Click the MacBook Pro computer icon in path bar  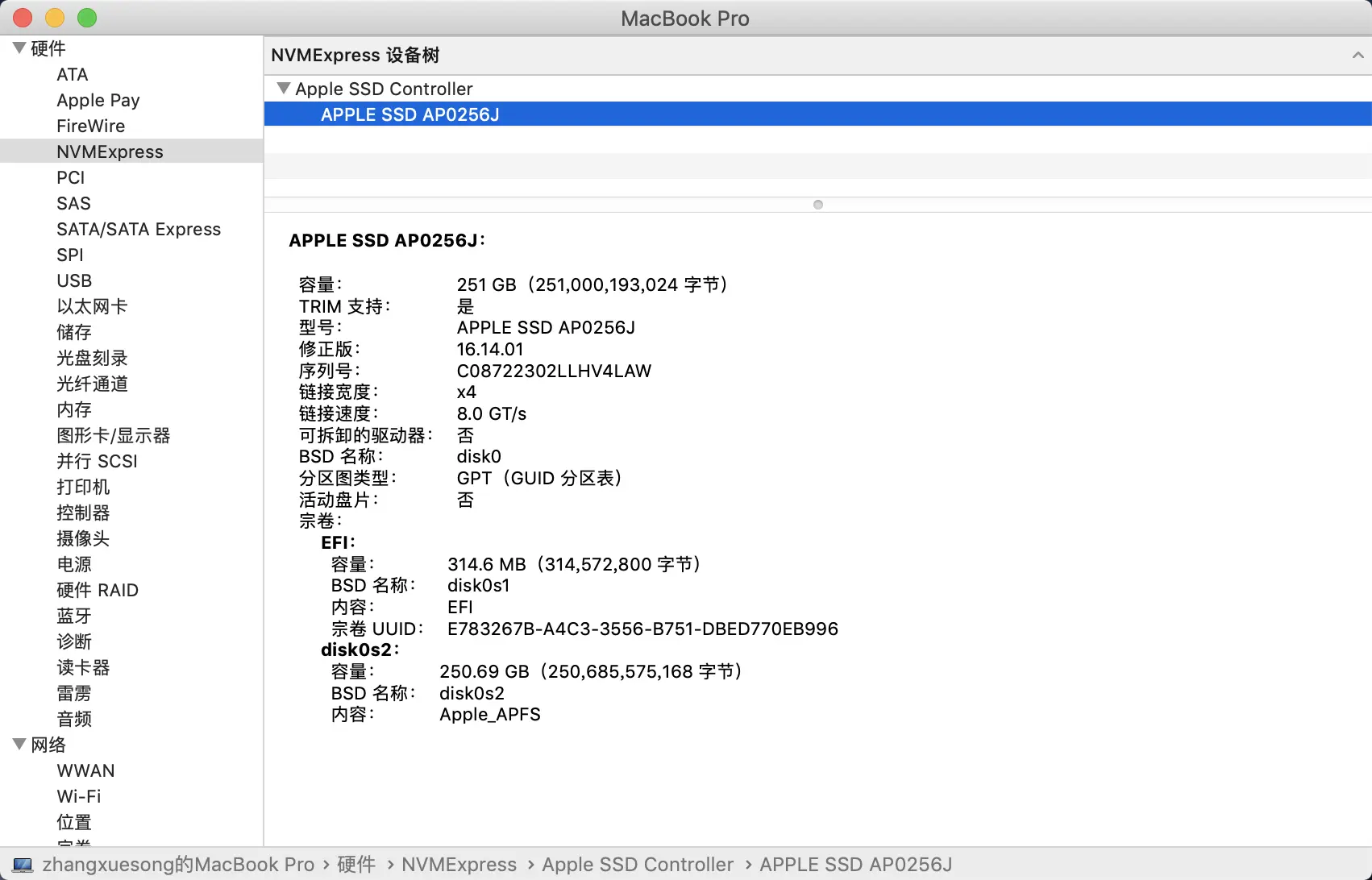[23, 865]
